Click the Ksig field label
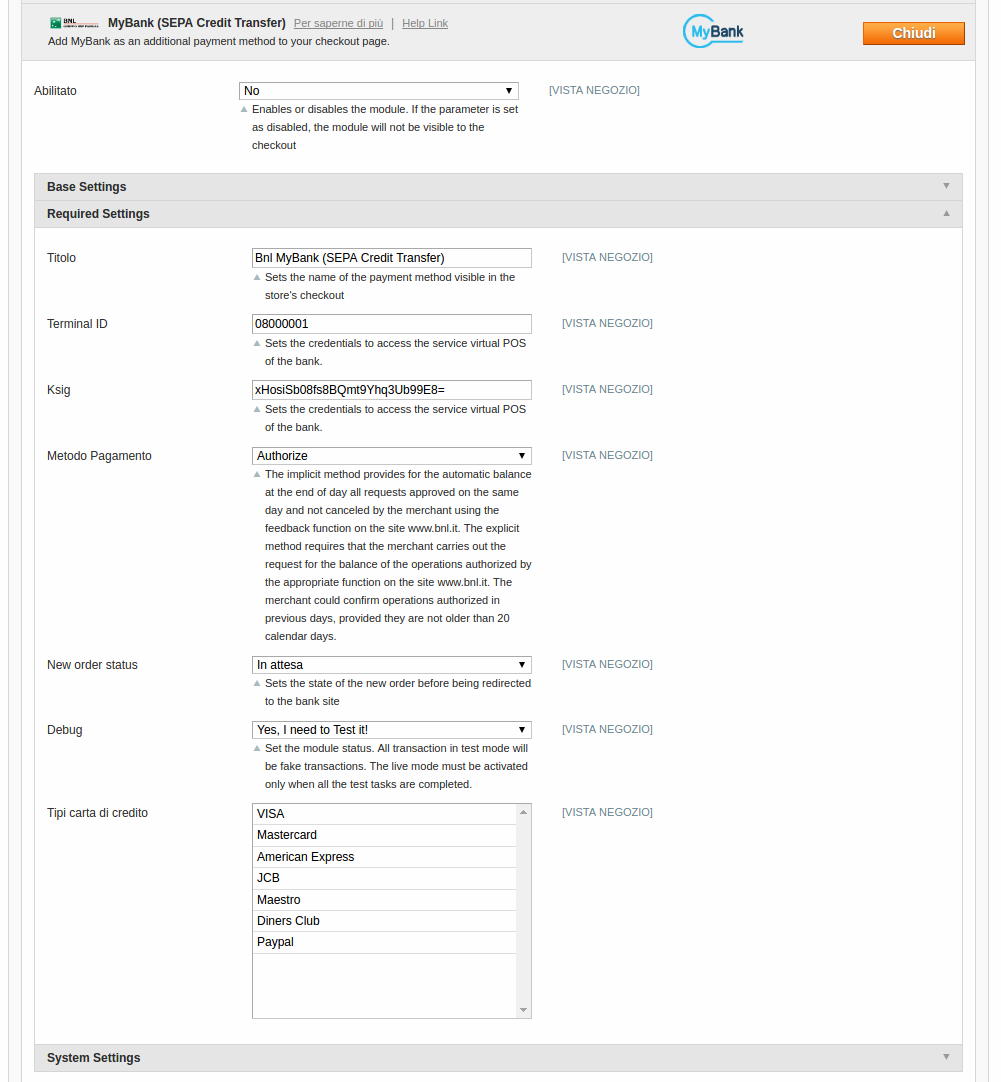 click(59, 390)
